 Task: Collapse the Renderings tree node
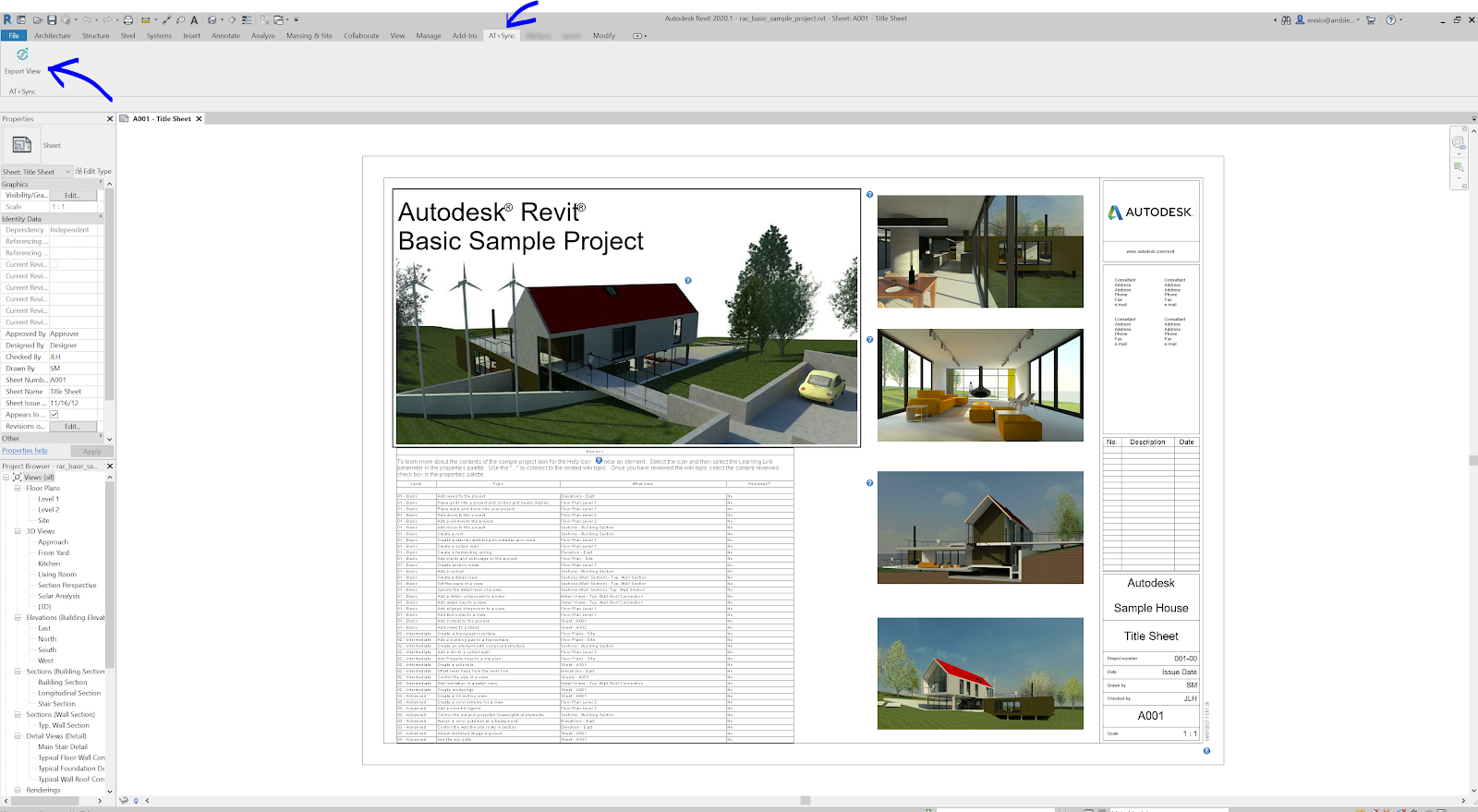(18, 790)
